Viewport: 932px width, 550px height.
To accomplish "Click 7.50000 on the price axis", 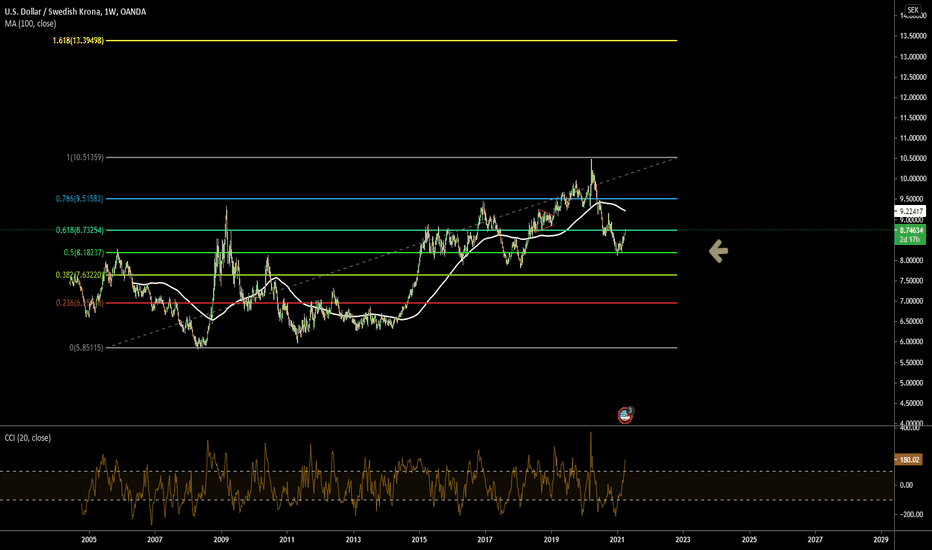I will [x=913, y=281].
